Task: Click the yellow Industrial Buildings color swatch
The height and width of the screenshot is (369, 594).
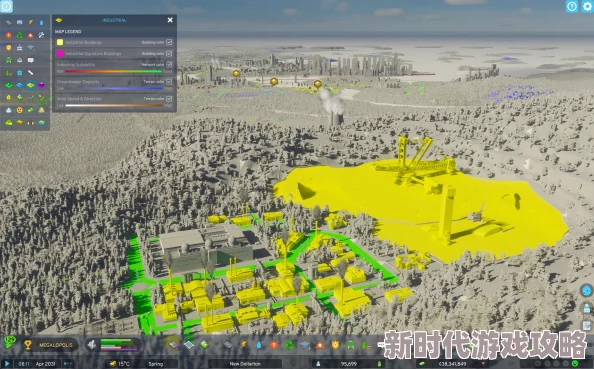Action: 60,42
